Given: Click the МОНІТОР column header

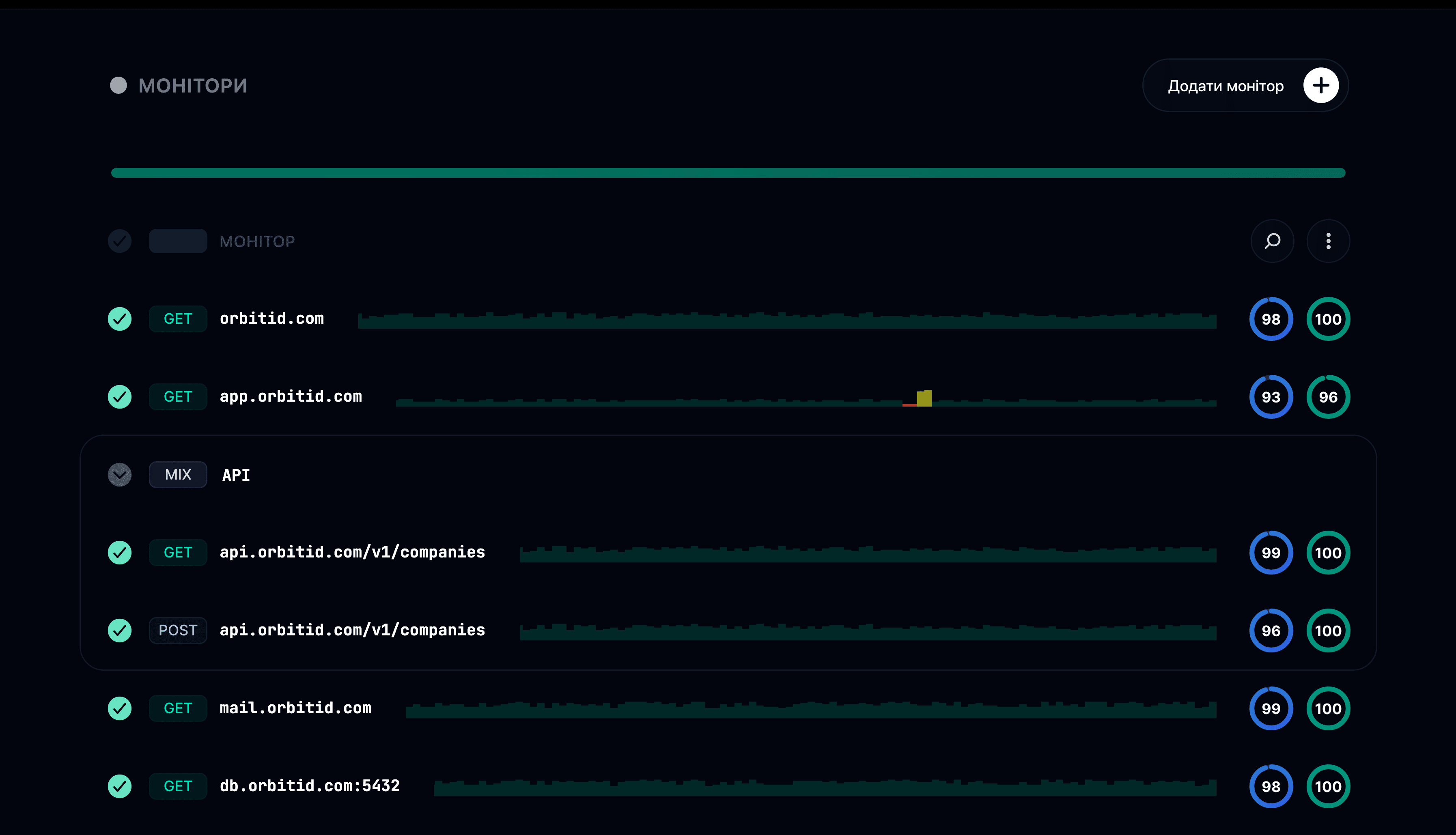Looking at the screenshot, I should click(257, 241).
